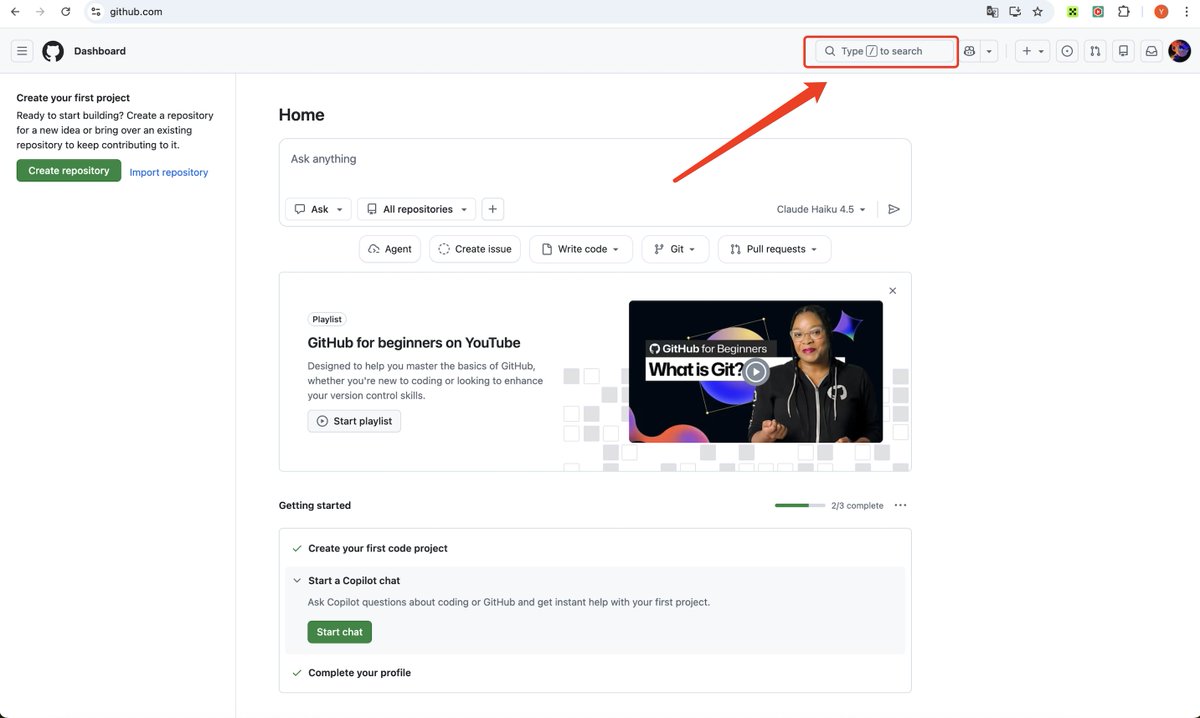
Task: Reload the page with the refresh icon
Action: 66,12
